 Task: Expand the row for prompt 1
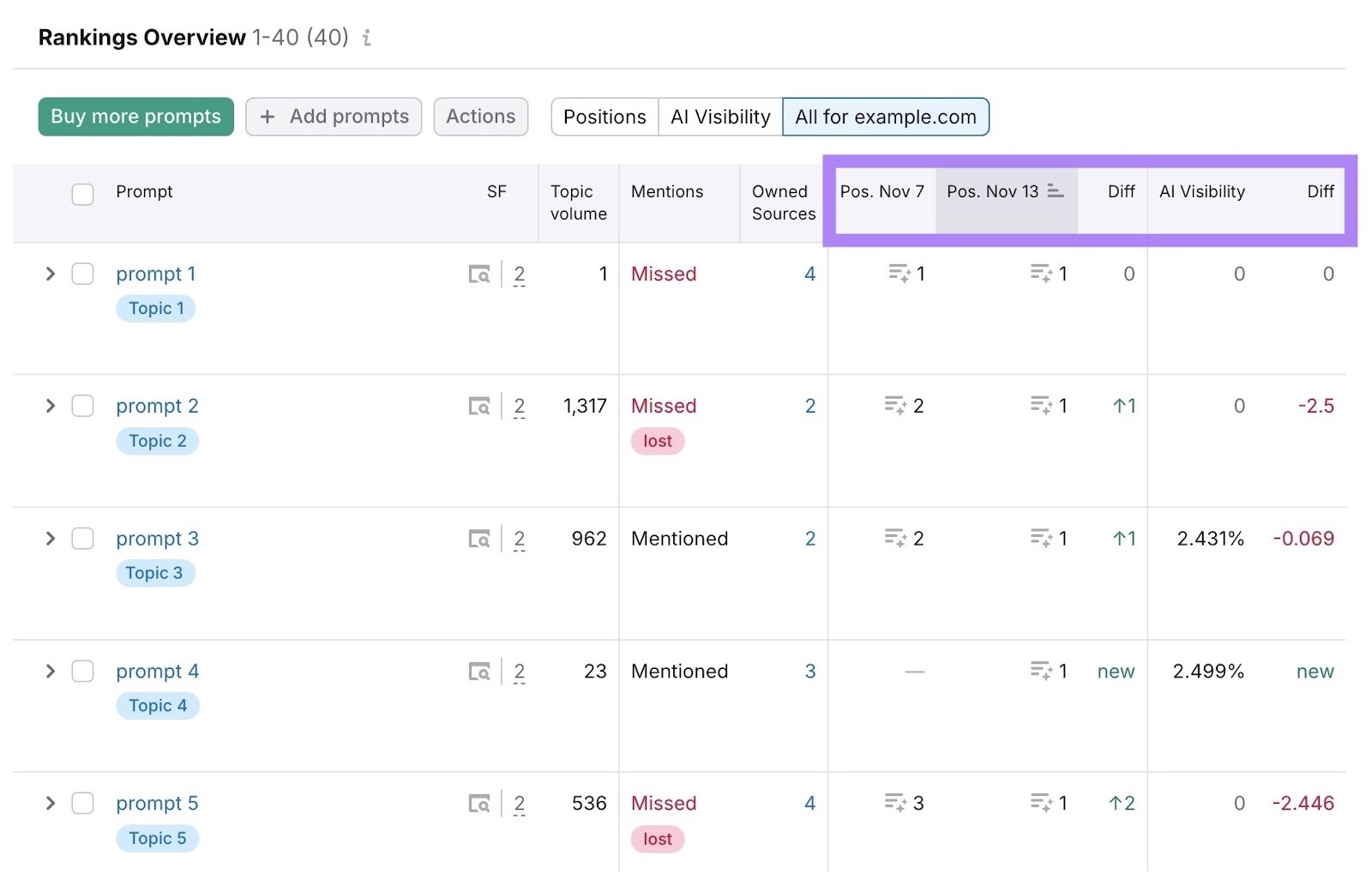coord(50,274)
